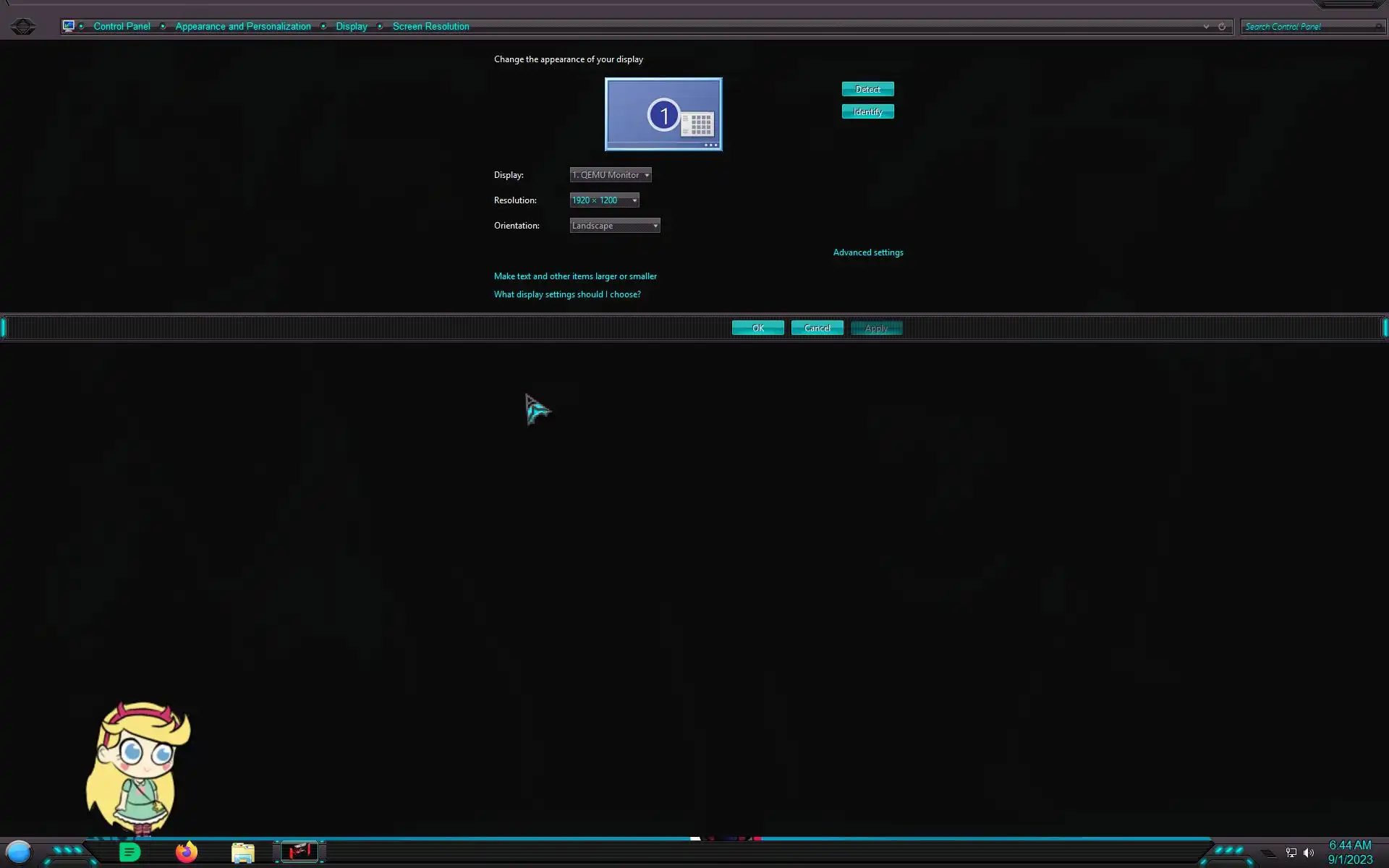Show hidden tray icons
Screen dimensions: 1389x868
tap(1268, 854)
